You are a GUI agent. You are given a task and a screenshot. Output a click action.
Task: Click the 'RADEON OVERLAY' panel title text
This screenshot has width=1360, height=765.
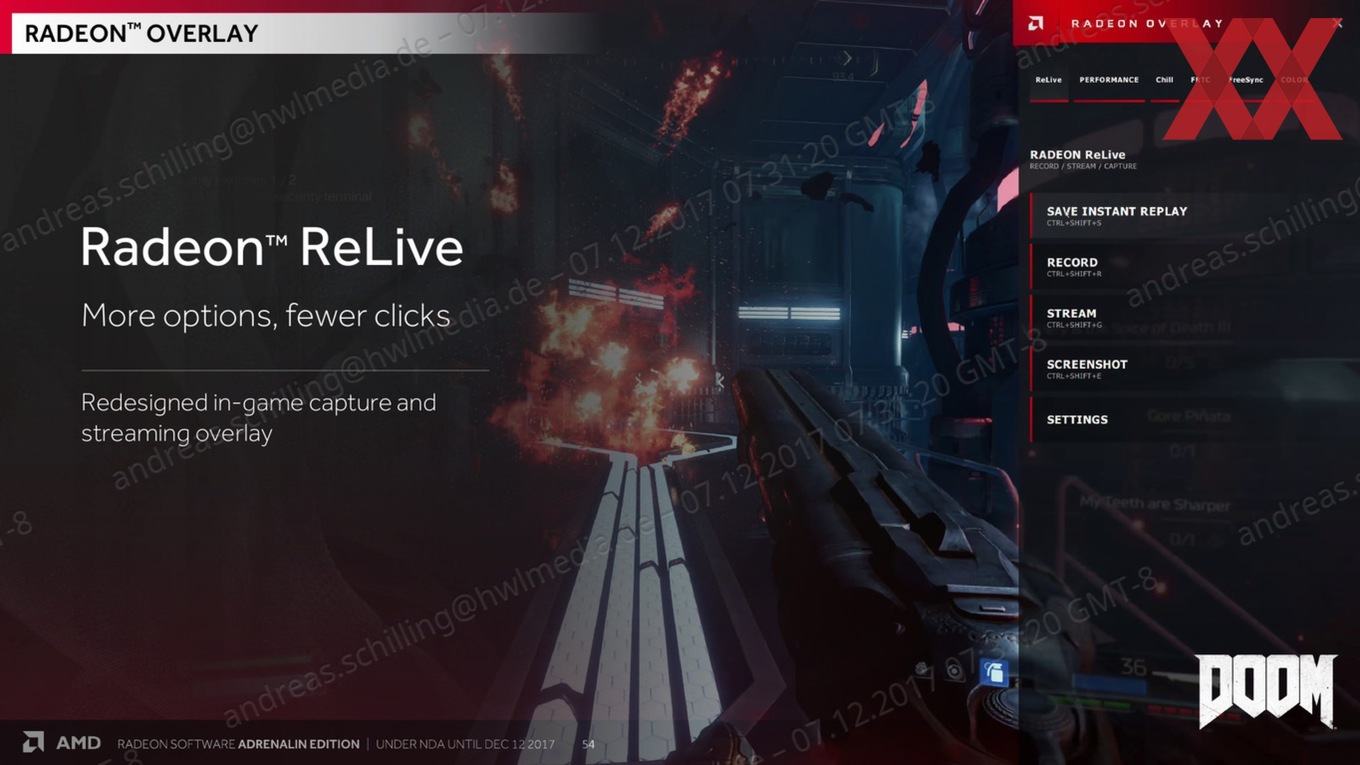(1147, 23)
